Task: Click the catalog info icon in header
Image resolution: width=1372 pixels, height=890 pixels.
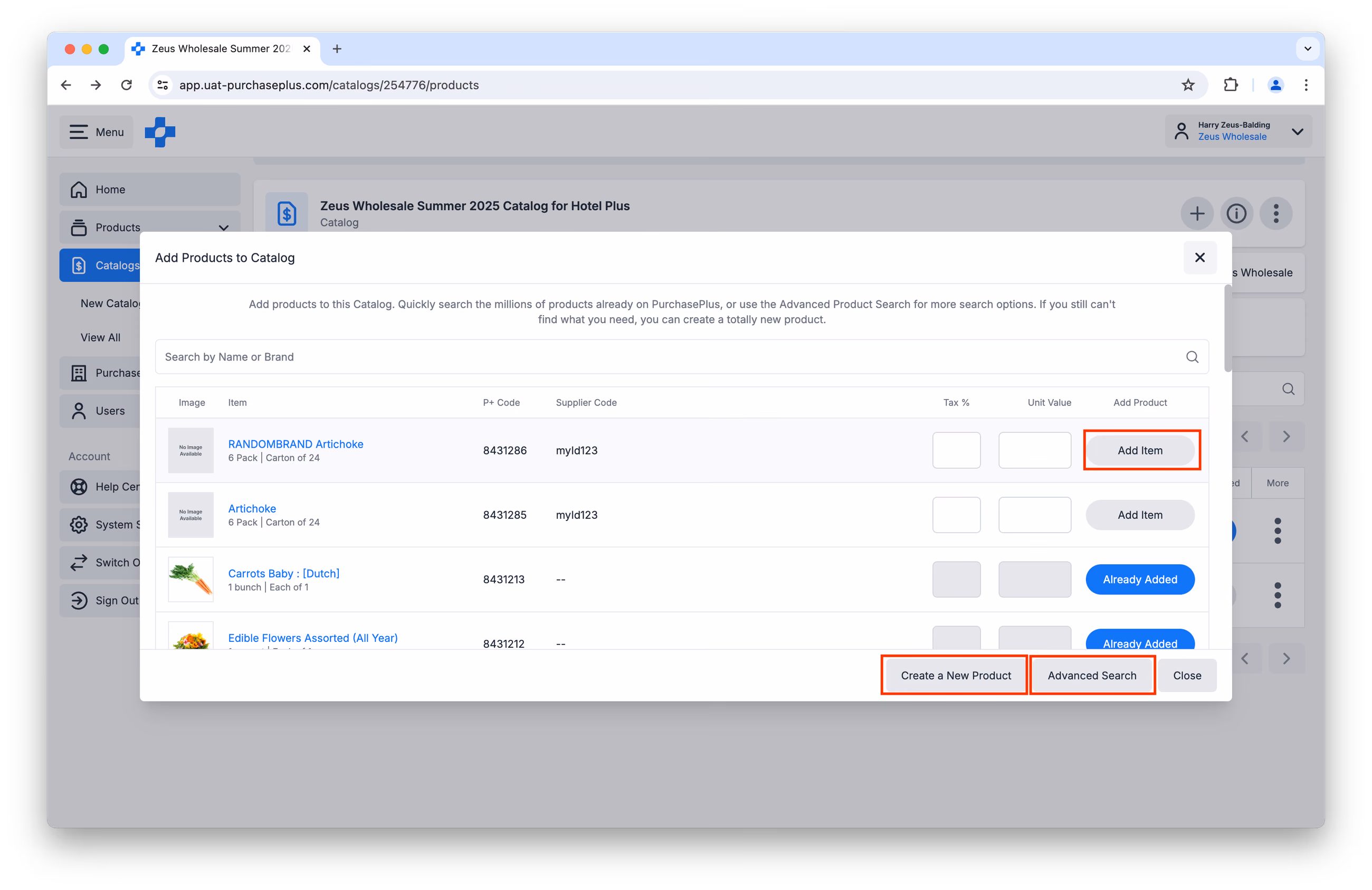Action: pyautogui.click(x=1236, y=213)
